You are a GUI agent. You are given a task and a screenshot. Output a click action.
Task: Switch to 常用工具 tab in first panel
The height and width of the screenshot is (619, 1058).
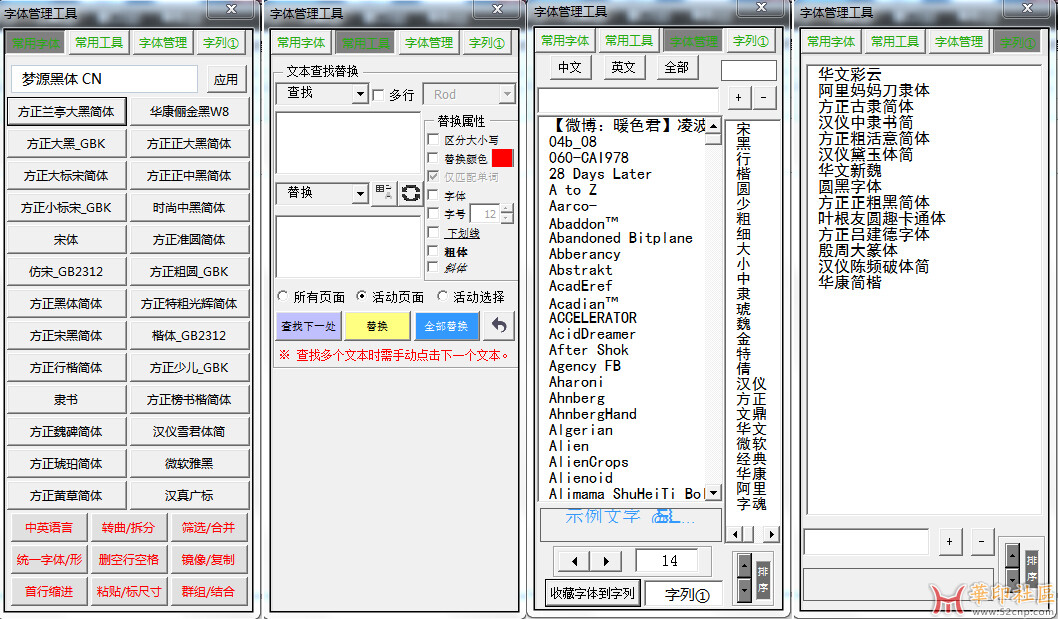click(x=98, y=42)
